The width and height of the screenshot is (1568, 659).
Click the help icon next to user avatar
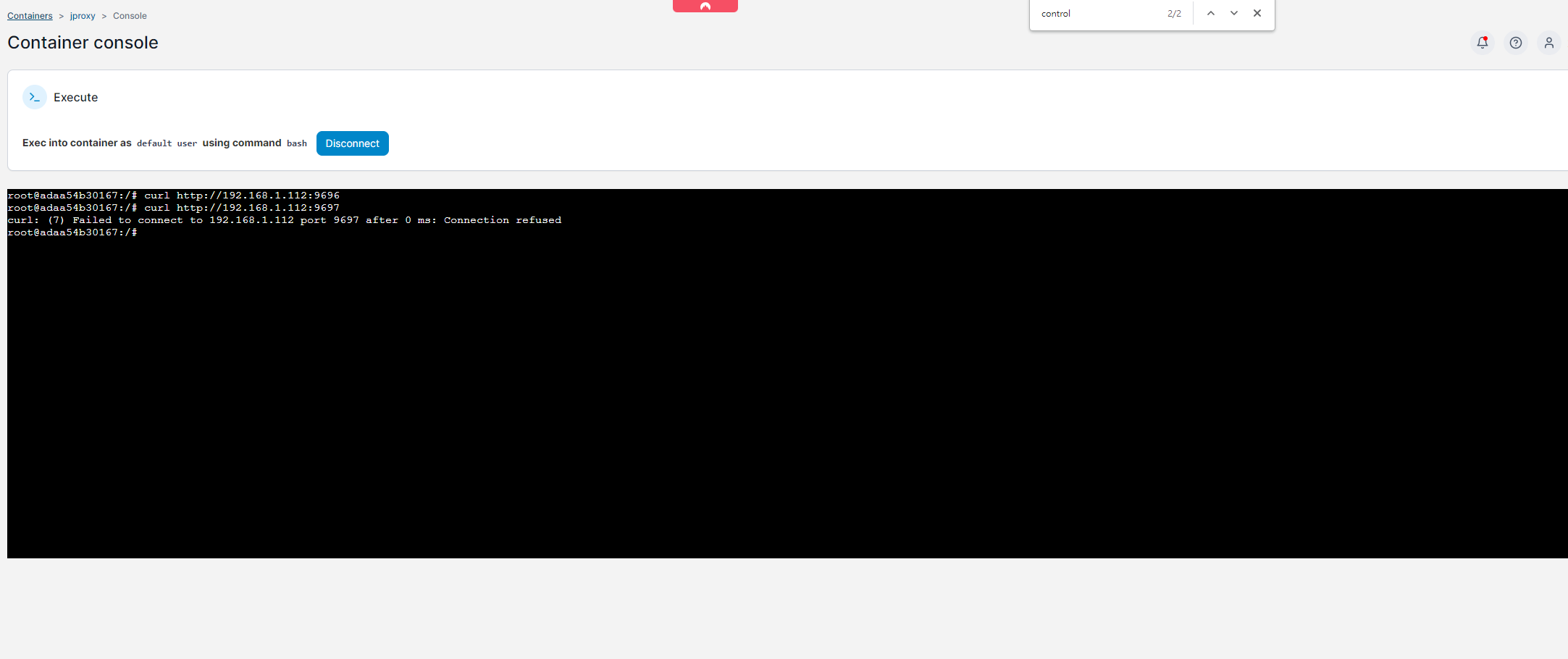(x=1516, y=43)
